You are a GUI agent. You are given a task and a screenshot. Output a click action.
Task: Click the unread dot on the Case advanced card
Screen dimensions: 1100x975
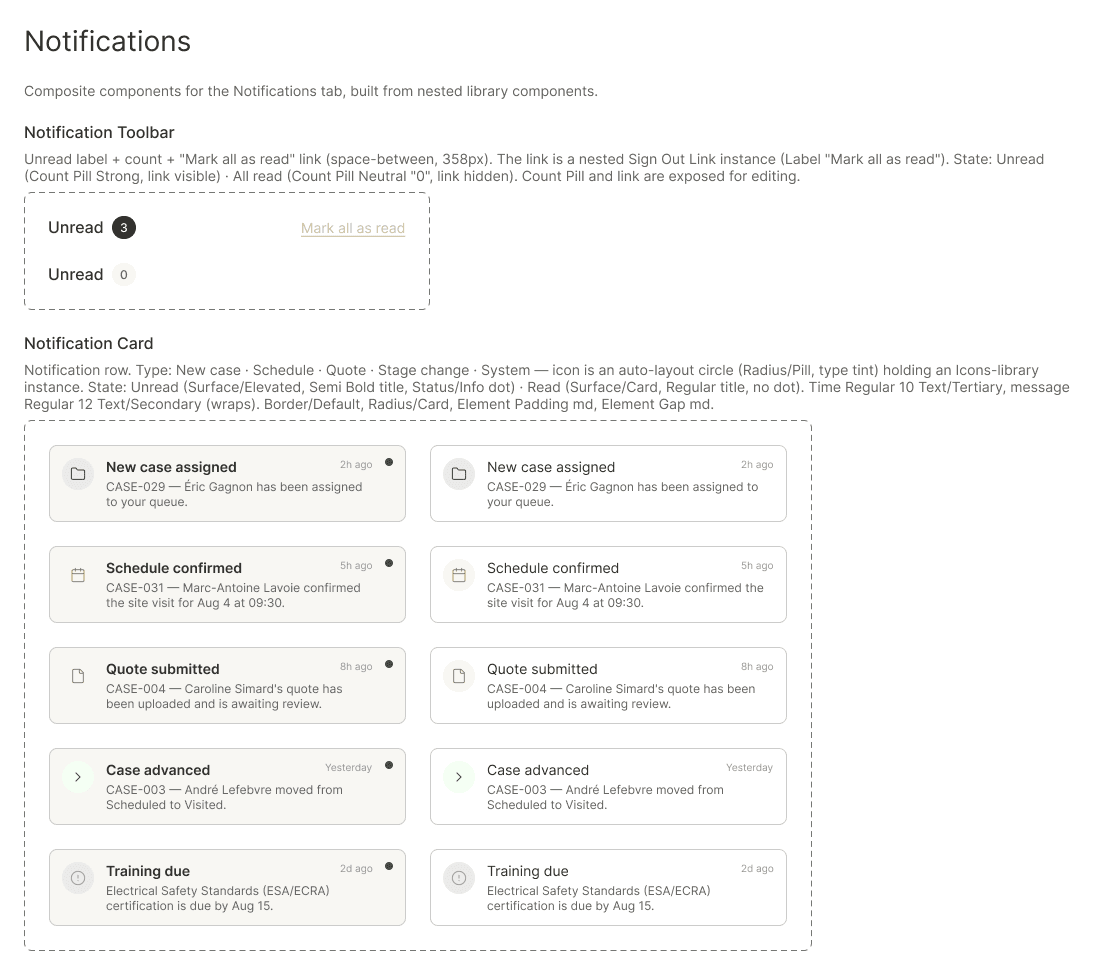click(x=389, y=765)
